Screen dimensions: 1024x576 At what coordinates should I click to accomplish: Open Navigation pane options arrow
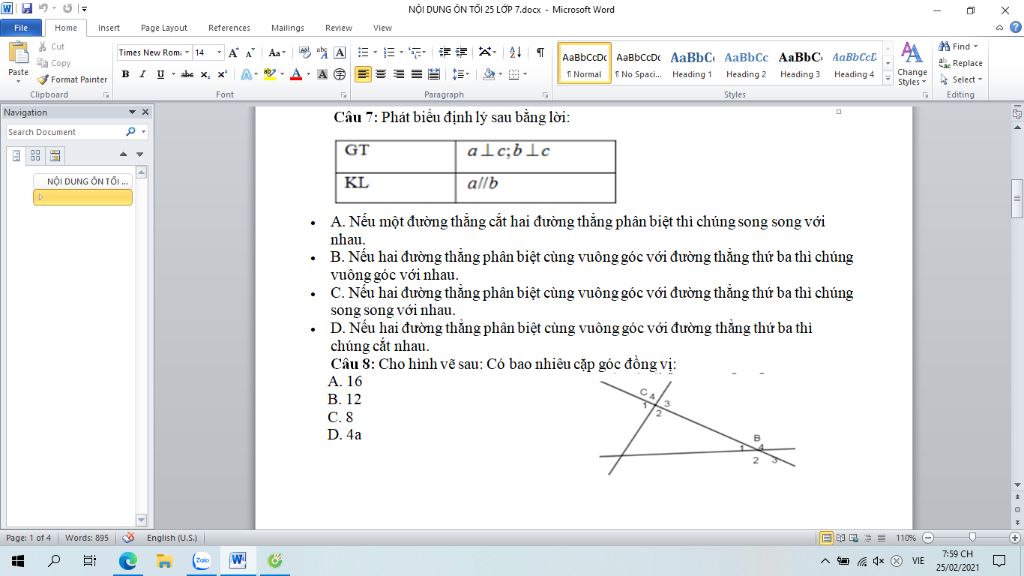pos(132,112)
